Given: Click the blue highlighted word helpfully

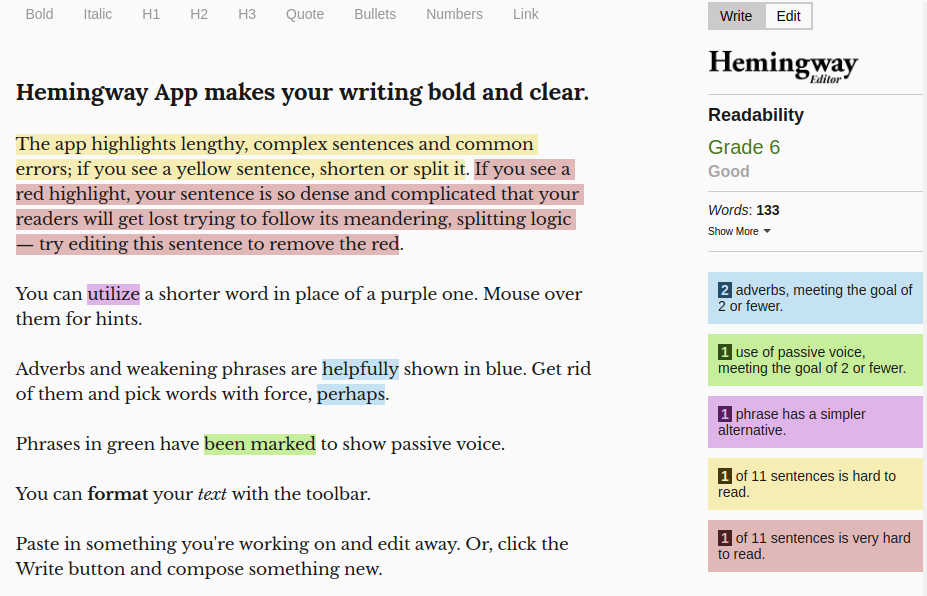Looking at the screenshot, I should (x=360, y=369).
